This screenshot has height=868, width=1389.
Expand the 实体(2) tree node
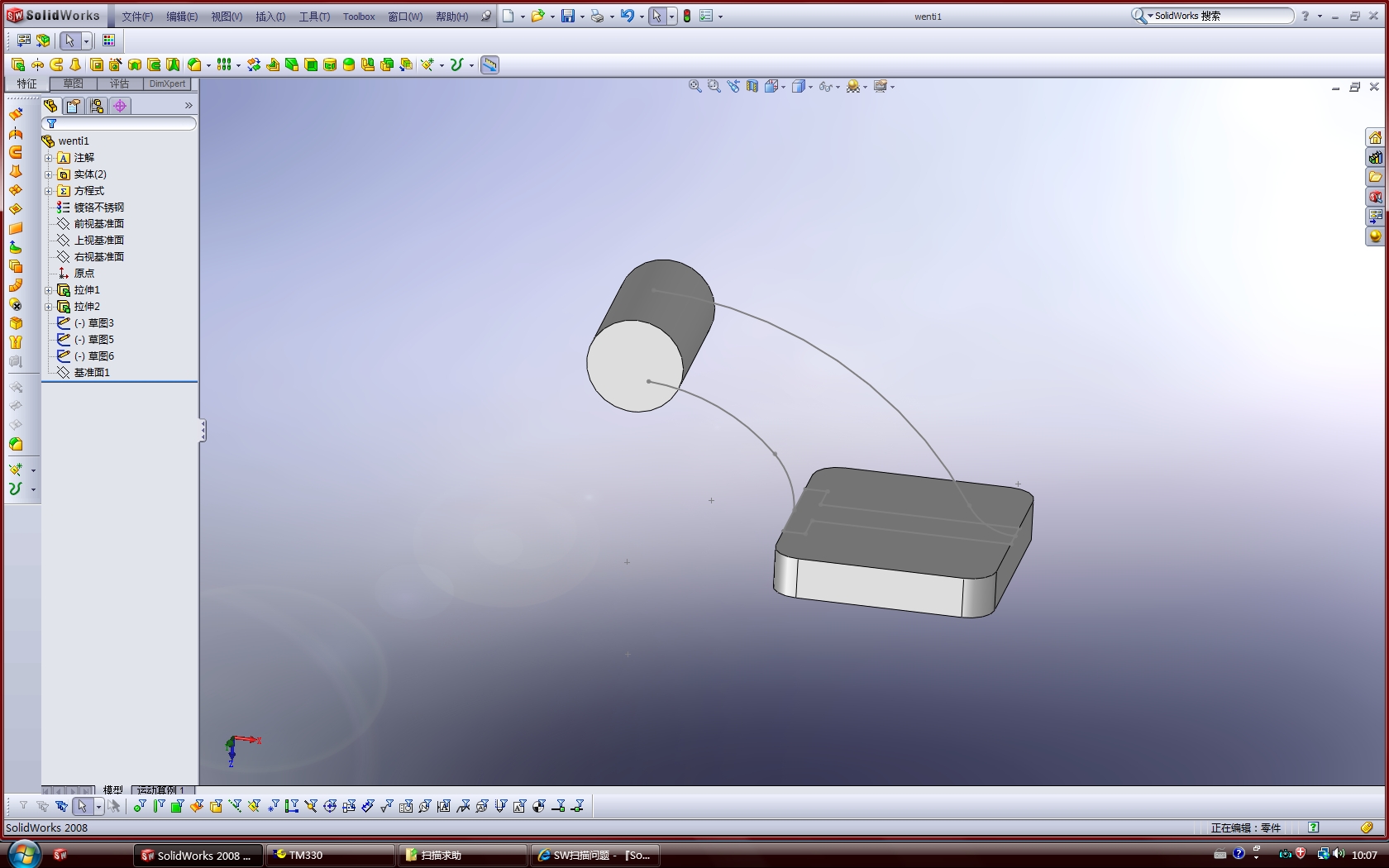(x=48, y=174)
